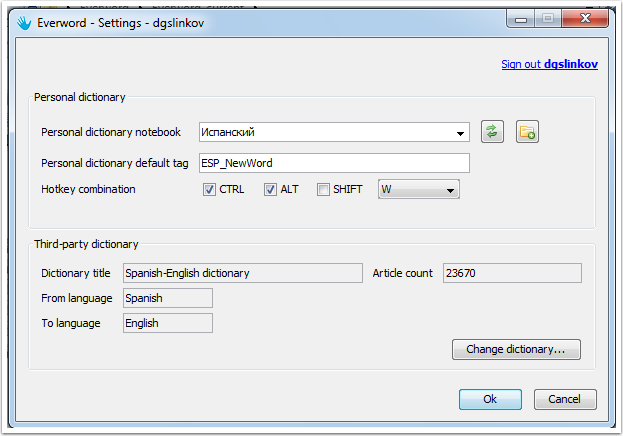Click the Sign out dgslinkov link
The height and width of the screenshot is (436, 623).
point(549,64)
